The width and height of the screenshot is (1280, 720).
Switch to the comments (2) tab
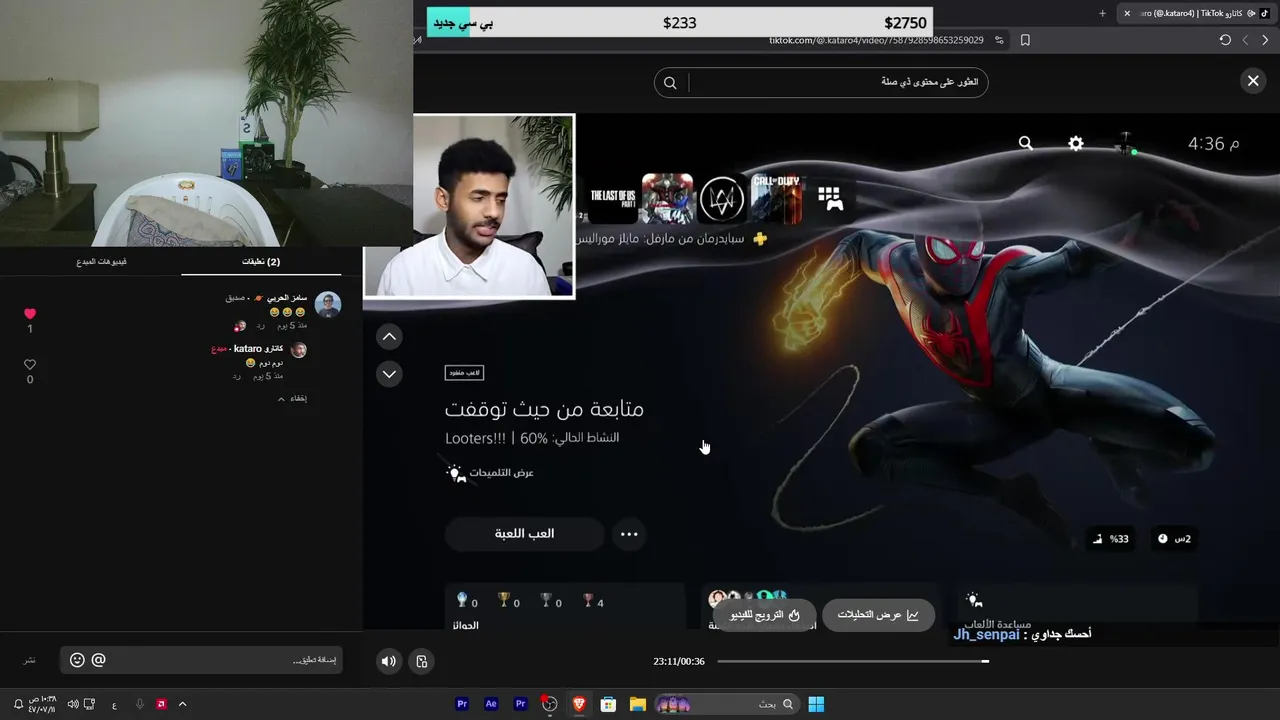[261, 262]
